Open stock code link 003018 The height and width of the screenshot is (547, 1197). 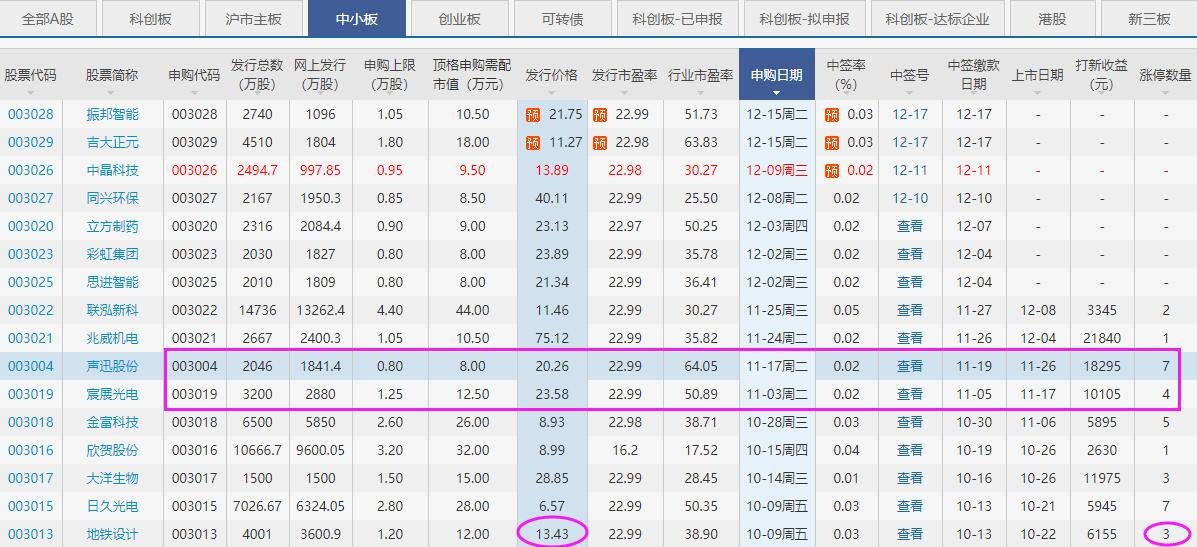[31, 422]
